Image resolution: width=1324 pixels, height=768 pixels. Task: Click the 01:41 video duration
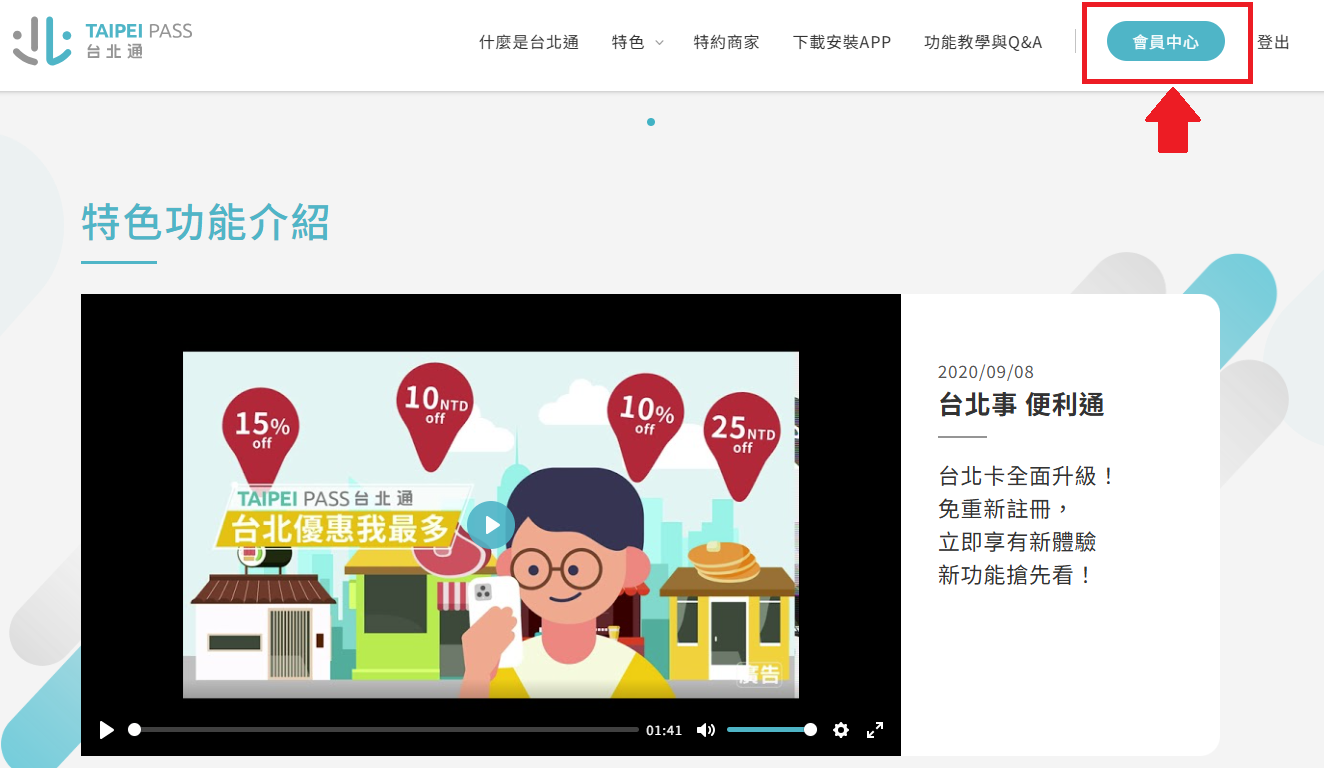click(x=664, y=731)
